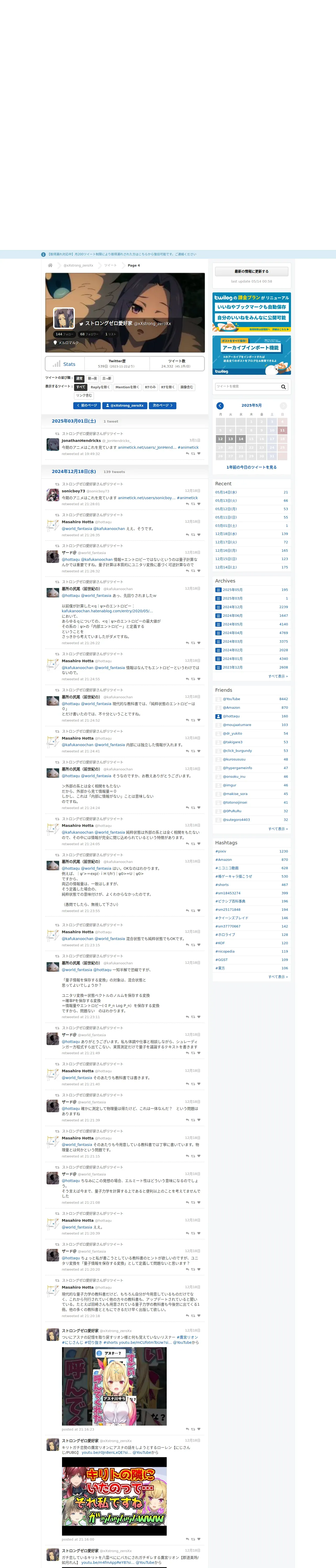The image size is (336, 1568).
Task: Open the 2024年06月 archive list icon
Action: coord(218,615)
